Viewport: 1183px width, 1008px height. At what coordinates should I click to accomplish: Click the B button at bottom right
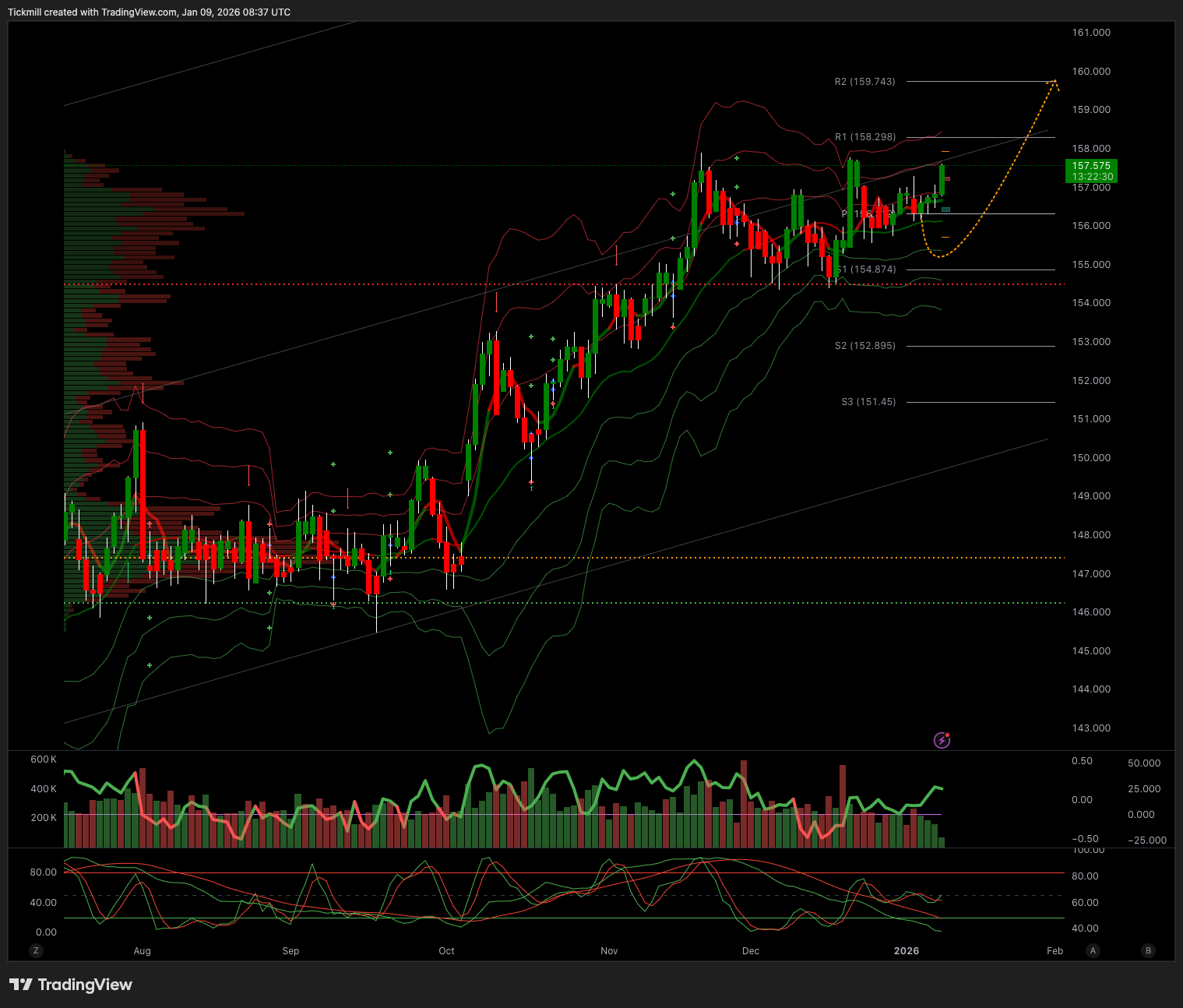point(1147,950)
